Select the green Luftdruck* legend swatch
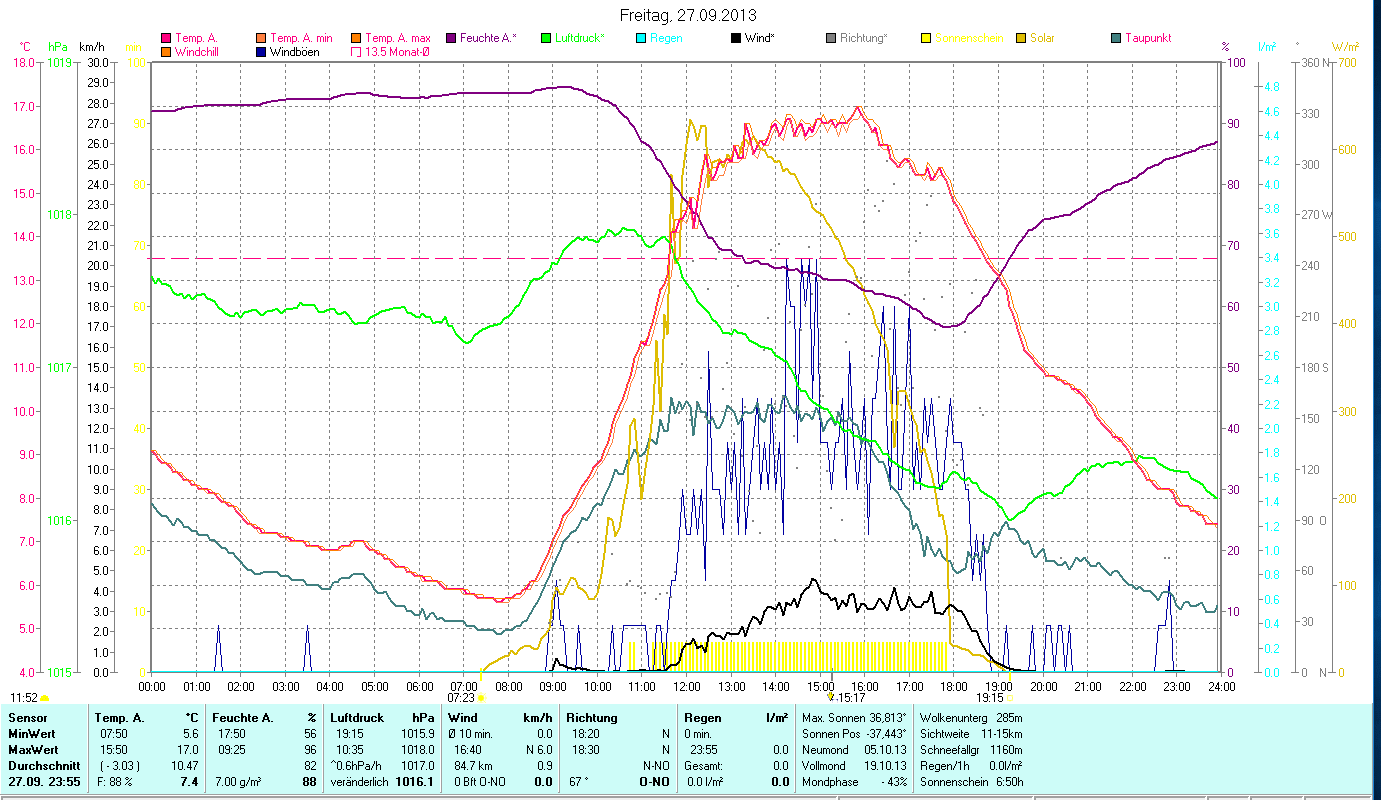 [546, 38]
